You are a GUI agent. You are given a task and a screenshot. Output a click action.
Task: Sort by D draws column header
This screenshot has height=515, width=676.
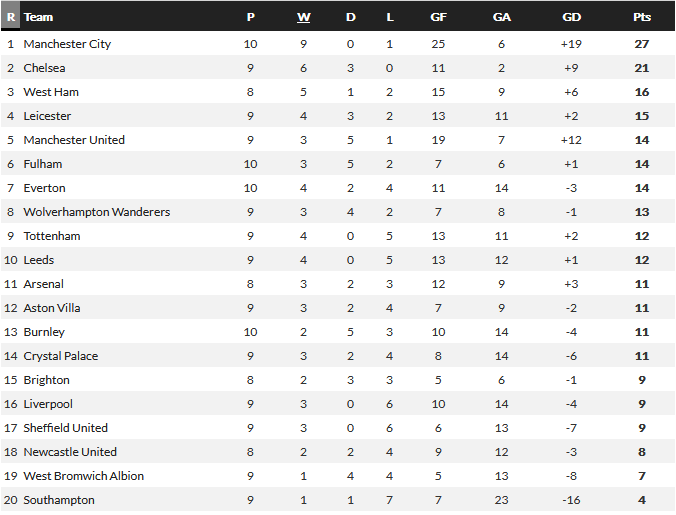coord(351,17)
